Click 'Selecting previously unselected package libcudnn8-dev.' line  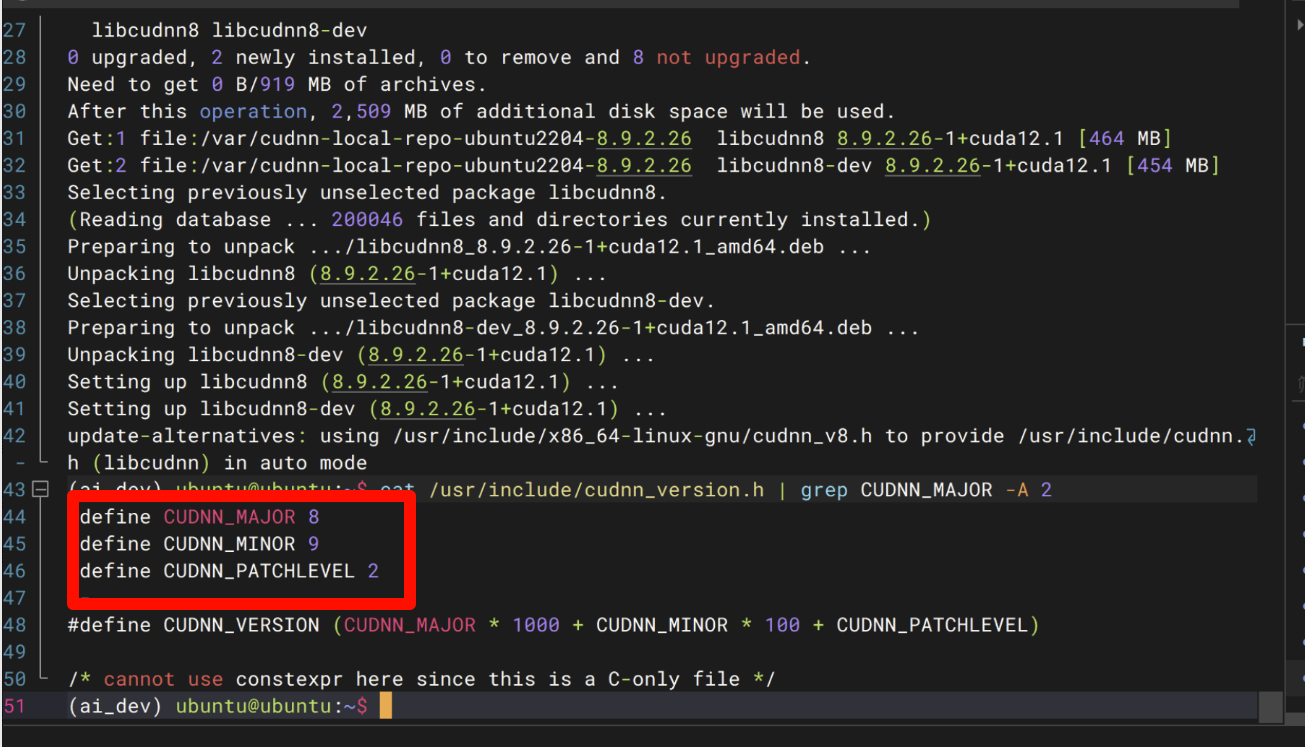[x=391, y=301]
